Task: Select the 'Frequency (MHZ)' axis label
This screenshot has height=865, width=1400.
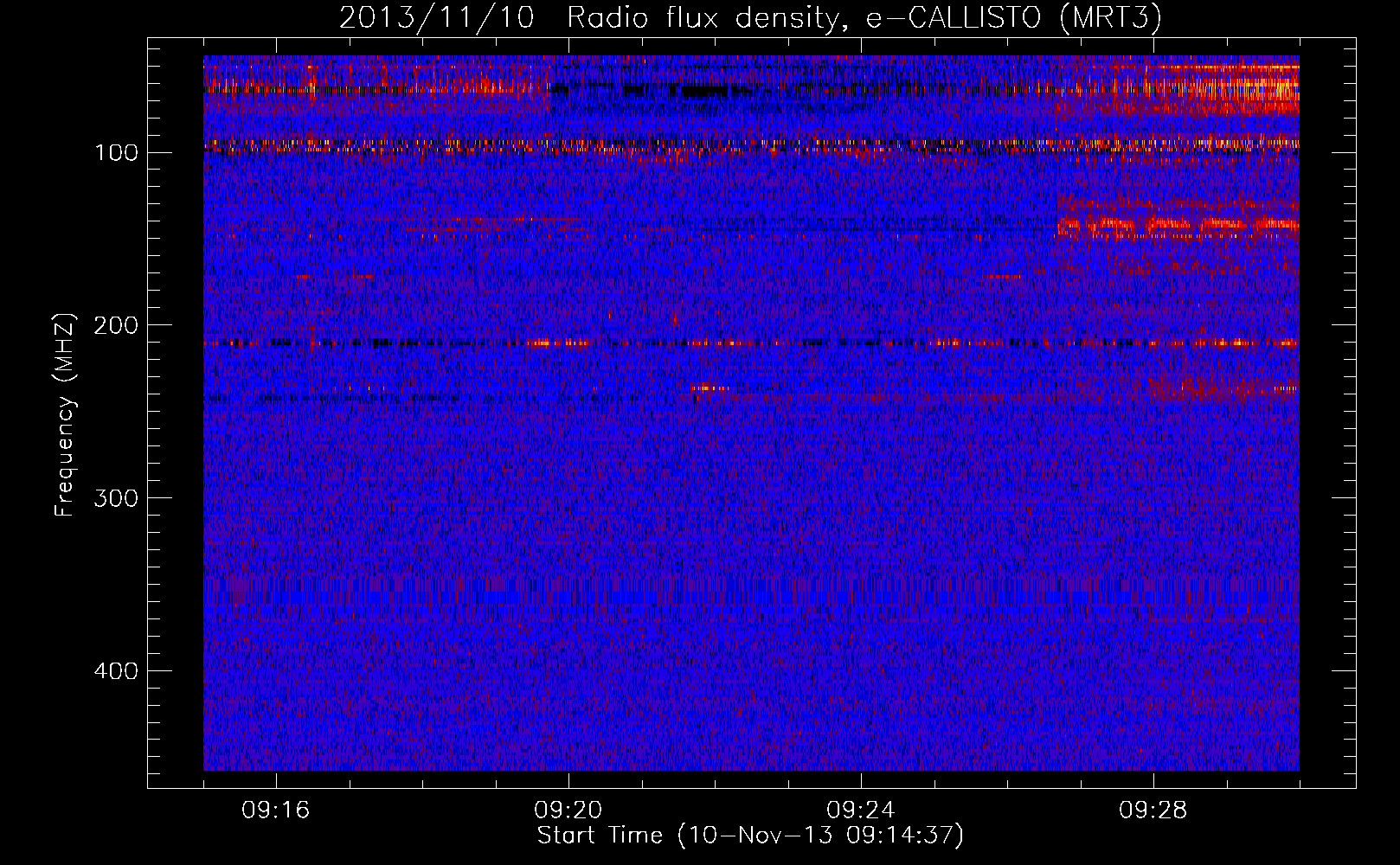Action: [x=65, y=414]
